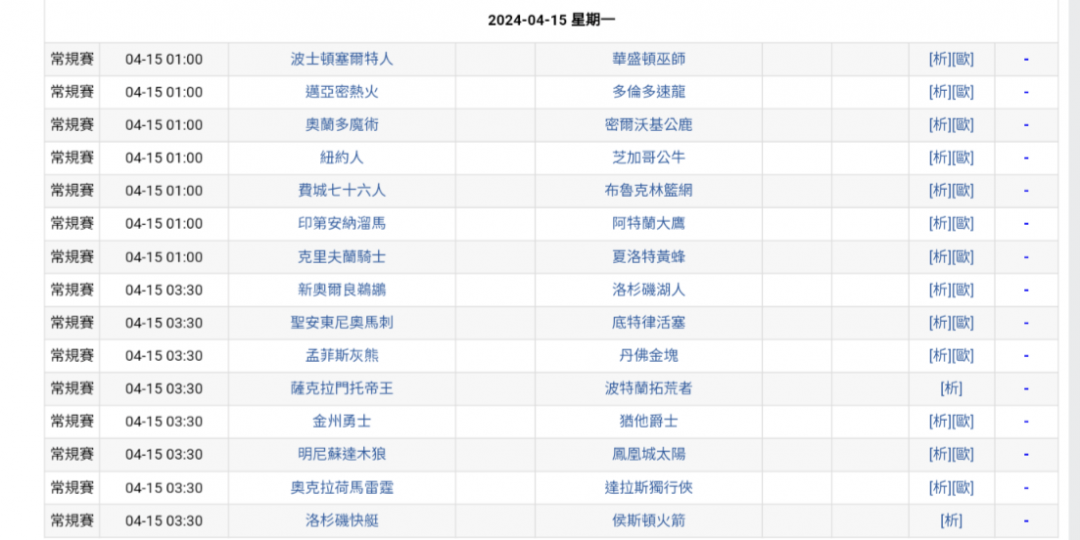Open the 華盛頓巫師 team link

pos(648,59)
